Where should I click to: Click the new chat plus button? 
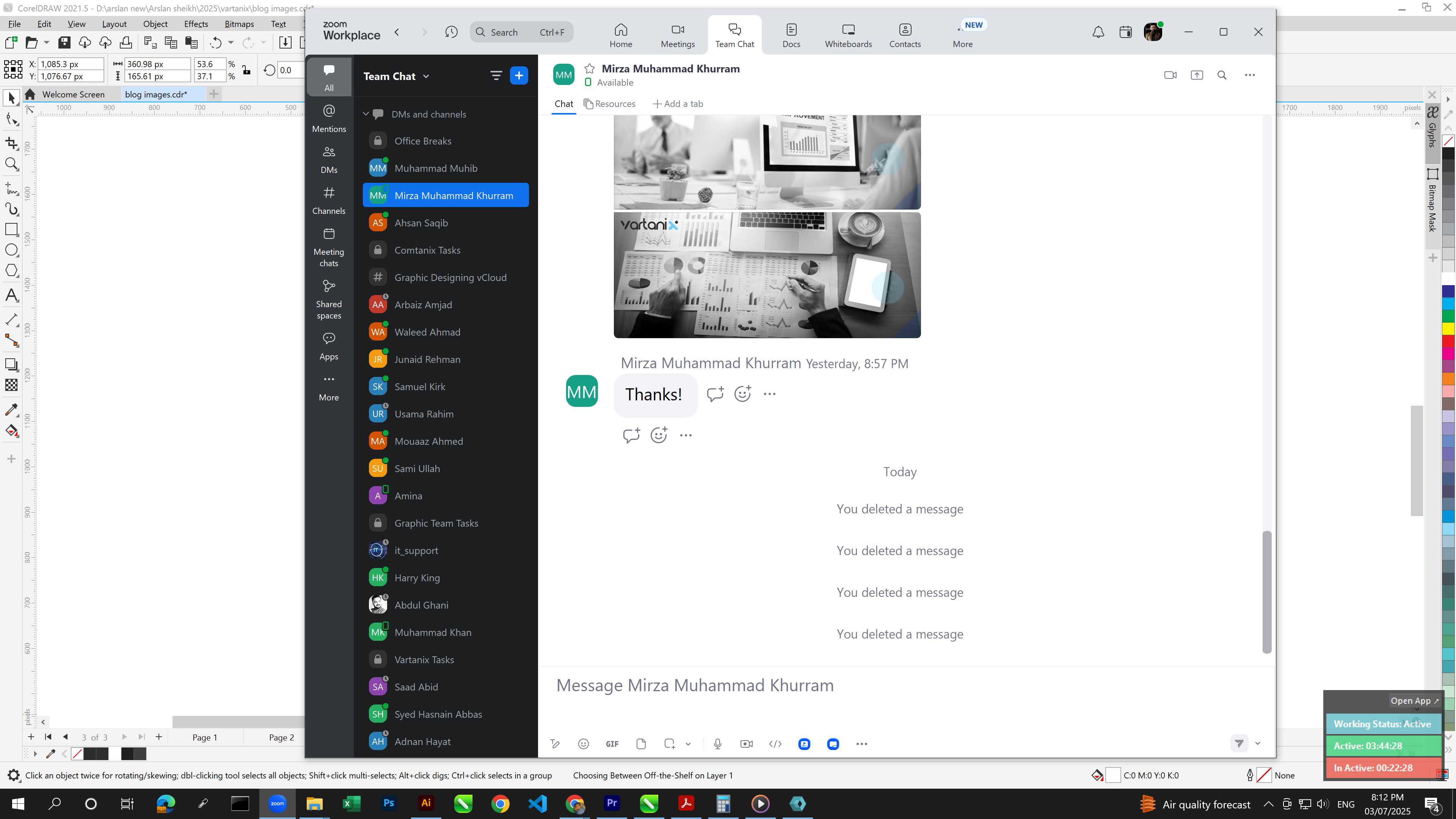(x=519, y=76)
